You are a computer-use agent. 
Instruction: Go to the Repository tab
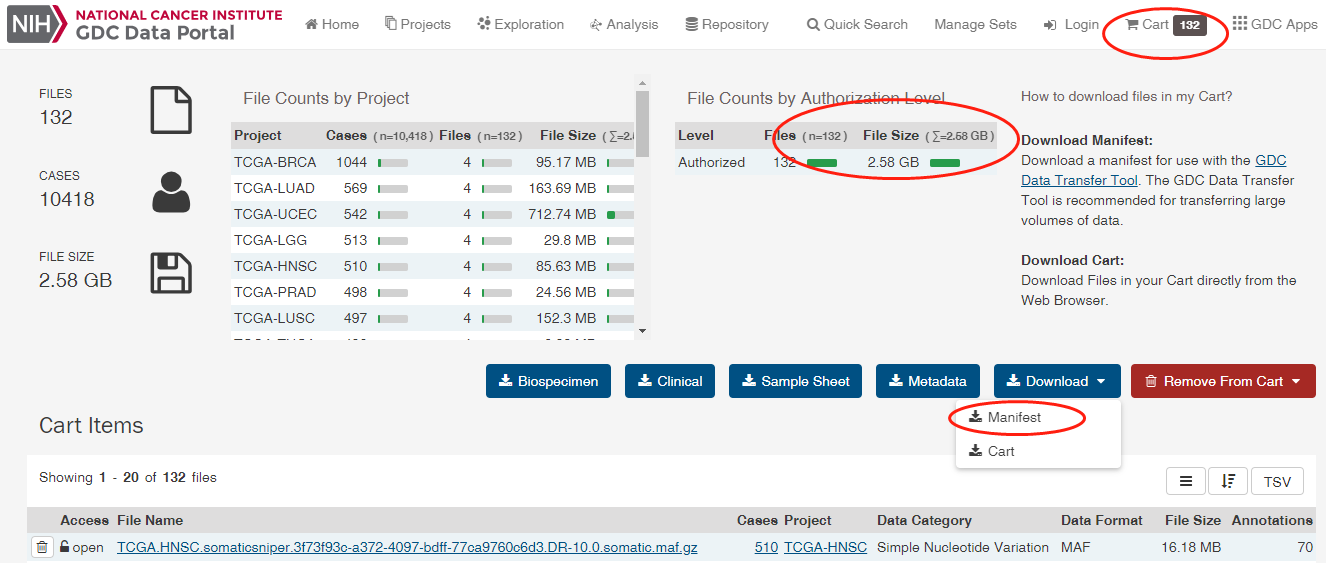726,24
